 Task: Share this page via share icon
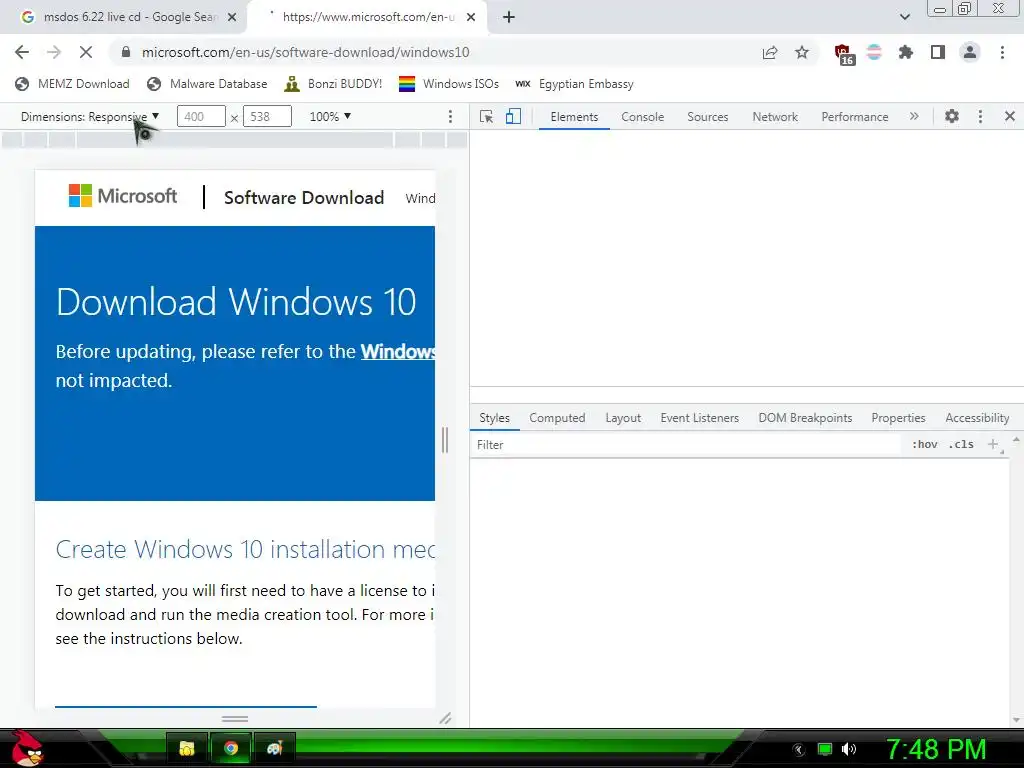(770, 52)
